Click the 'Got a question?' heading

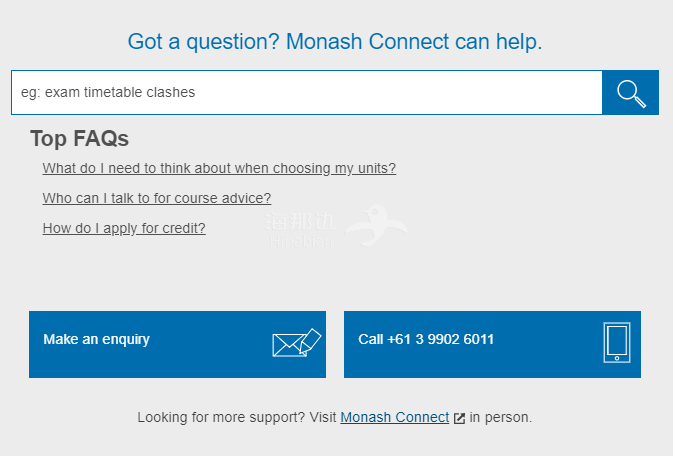click(335, 41)
